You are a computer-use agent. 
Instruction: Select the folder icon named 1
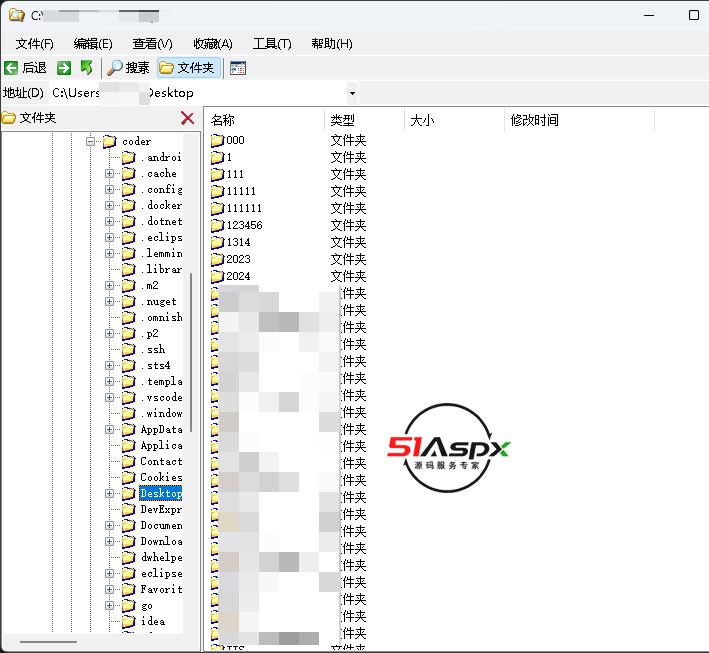(x=217, y=157)
